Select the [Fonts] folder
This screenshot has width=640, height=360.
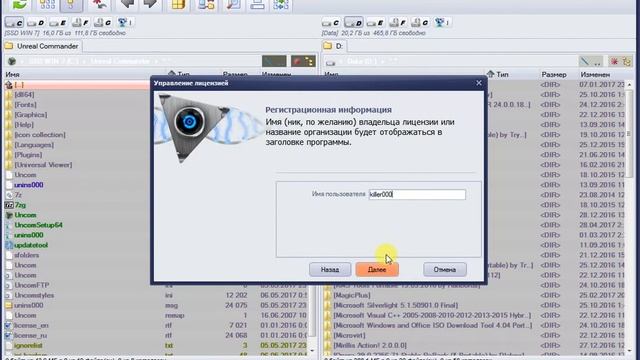click(25, 104)
